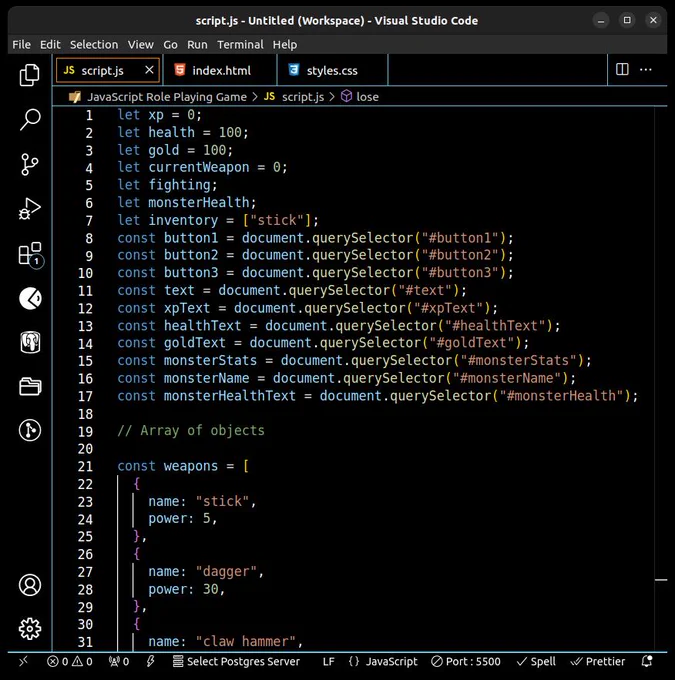Click the Prettier status item
Screen dimensions: 675x680
pos(598,661)
